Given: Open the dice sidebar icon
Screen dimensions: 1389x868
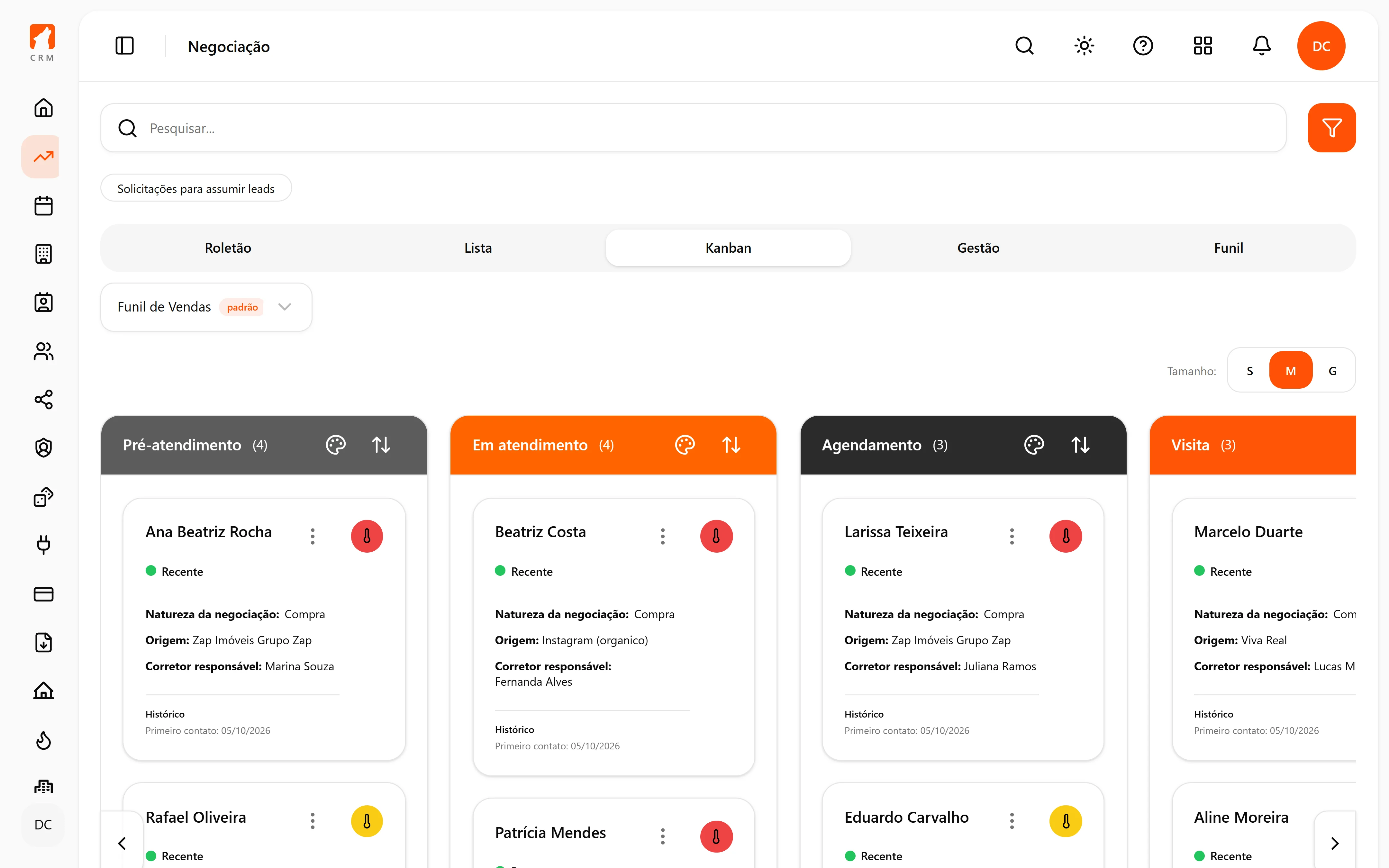Looking at the screenshot, I should (43, 497).
